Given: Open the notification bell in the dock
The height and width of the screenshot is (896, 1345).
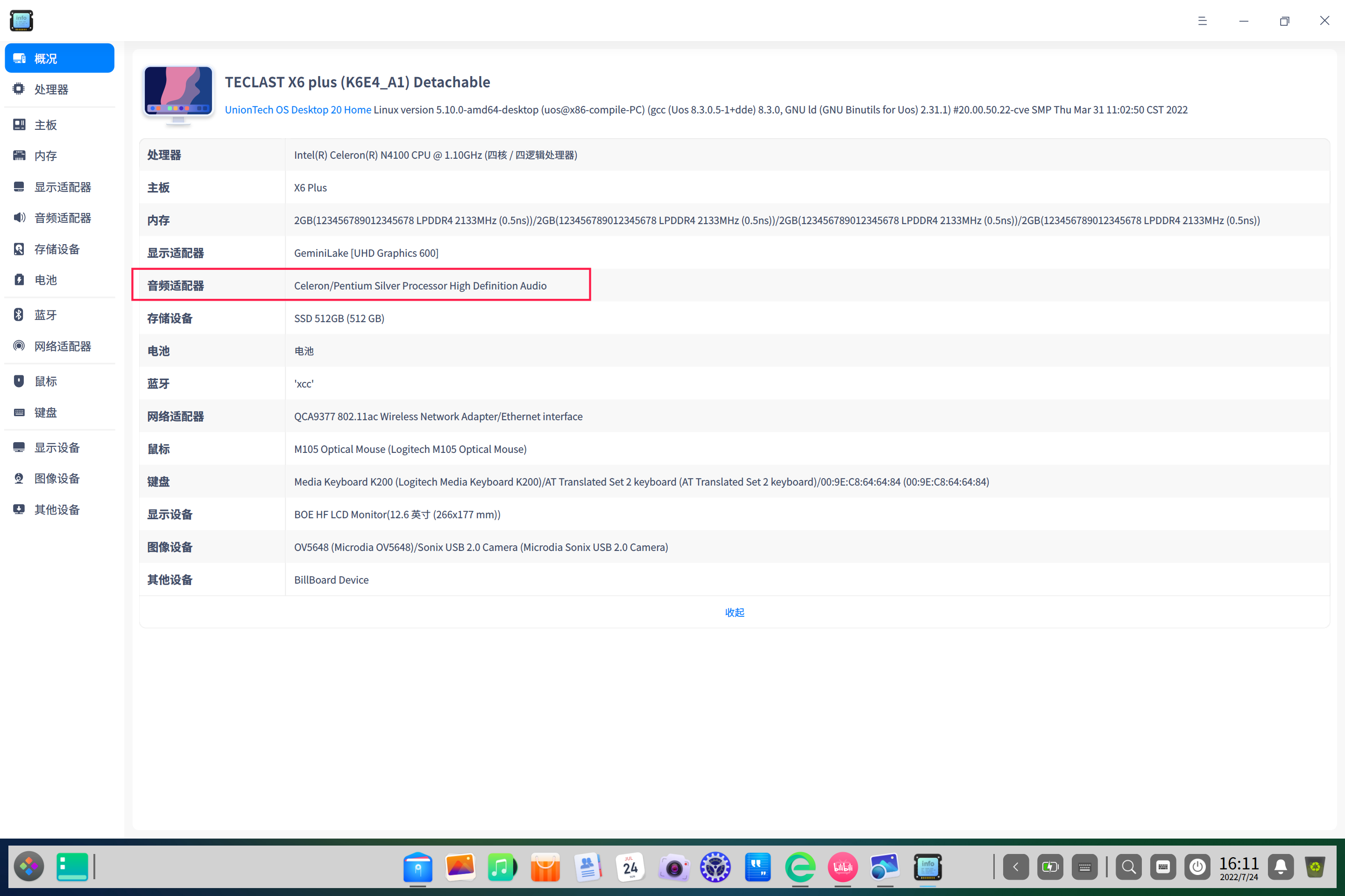Looking at the screenshot, I should tap(1281, 867).
